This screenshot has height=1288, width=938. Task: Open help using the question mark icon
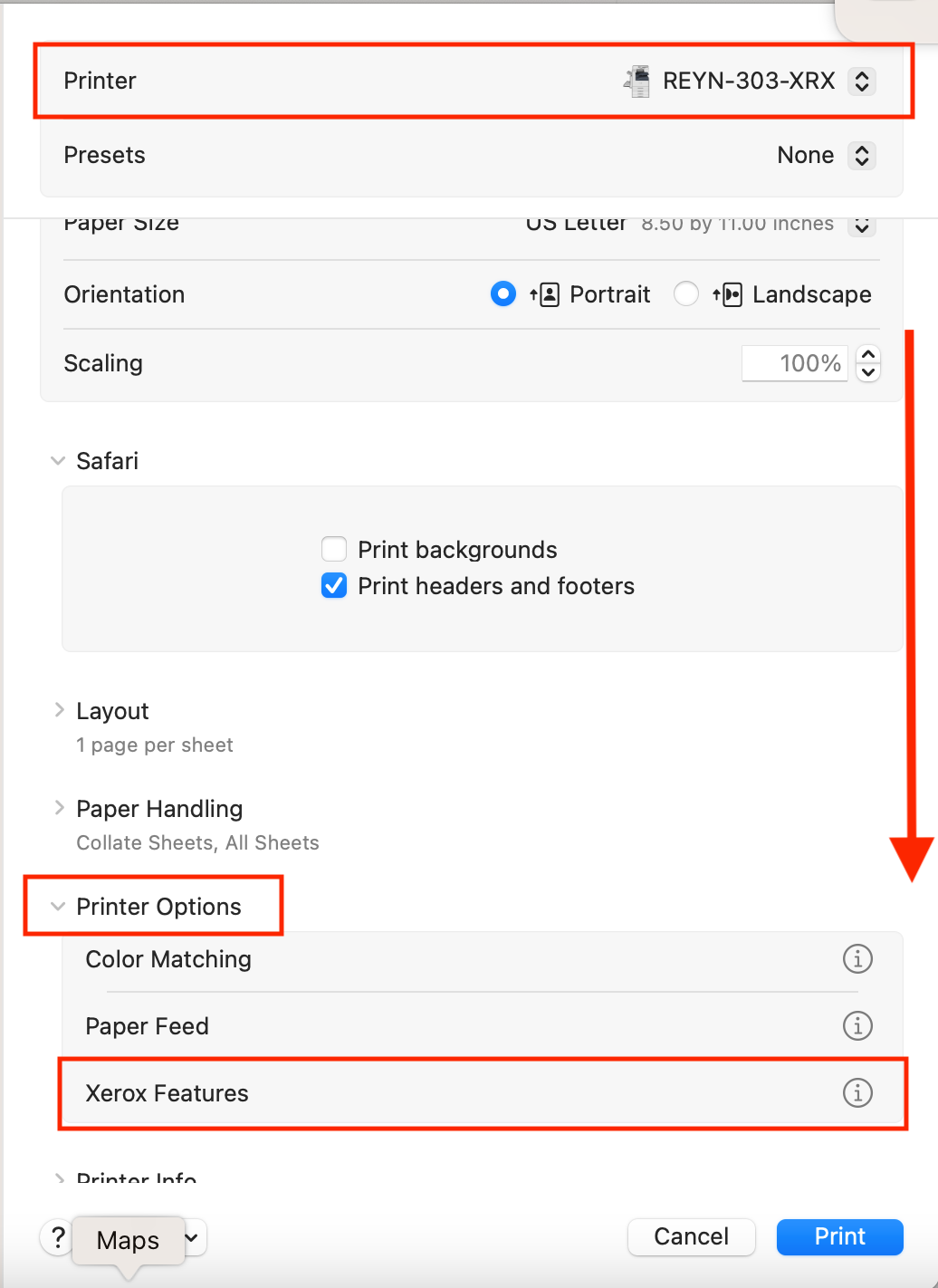pyautogui.click(x=57, y=1237)
